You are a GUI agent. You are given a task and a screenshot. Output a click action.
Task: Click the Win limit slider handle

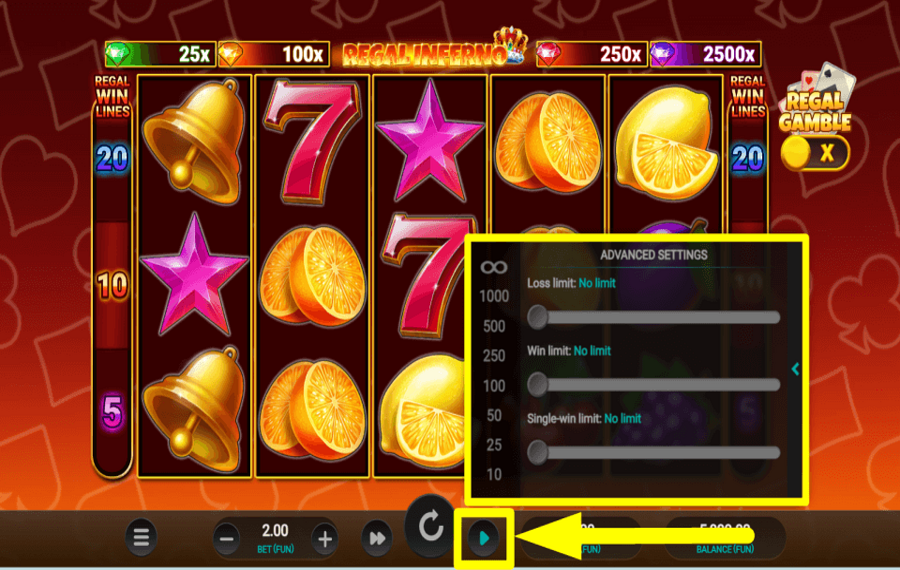(538, 384)
